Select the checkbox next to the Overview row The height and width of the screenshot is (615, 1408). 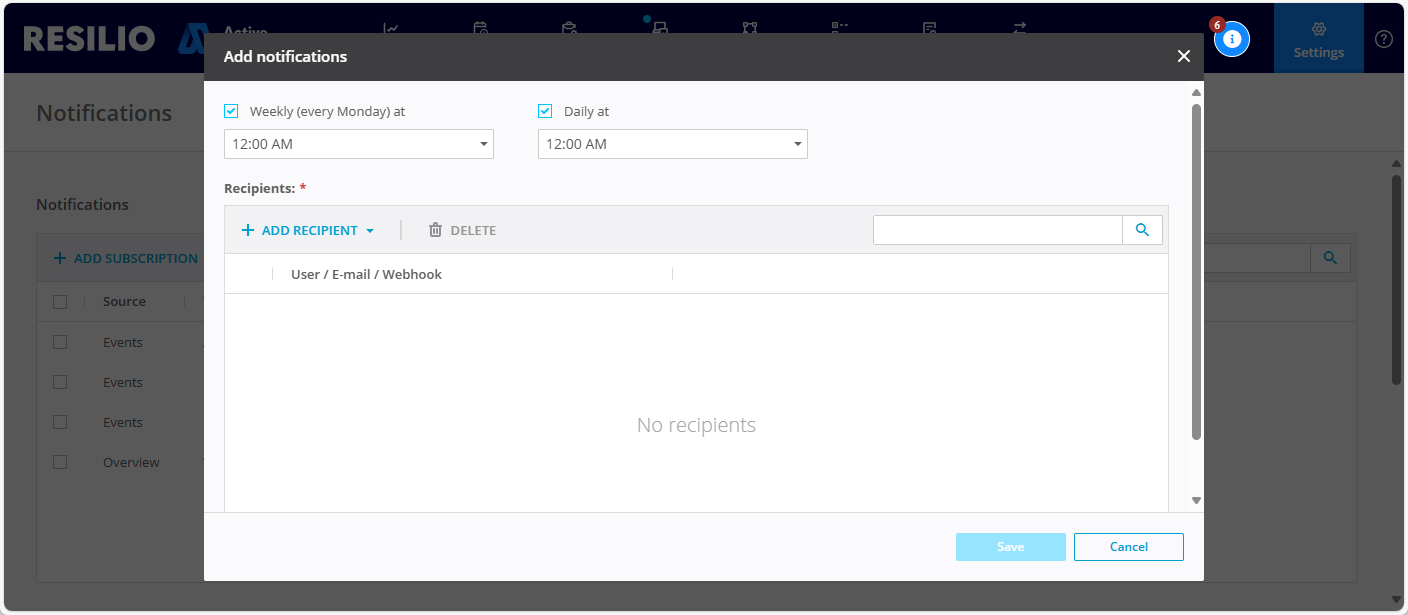[x=59, y=461]
